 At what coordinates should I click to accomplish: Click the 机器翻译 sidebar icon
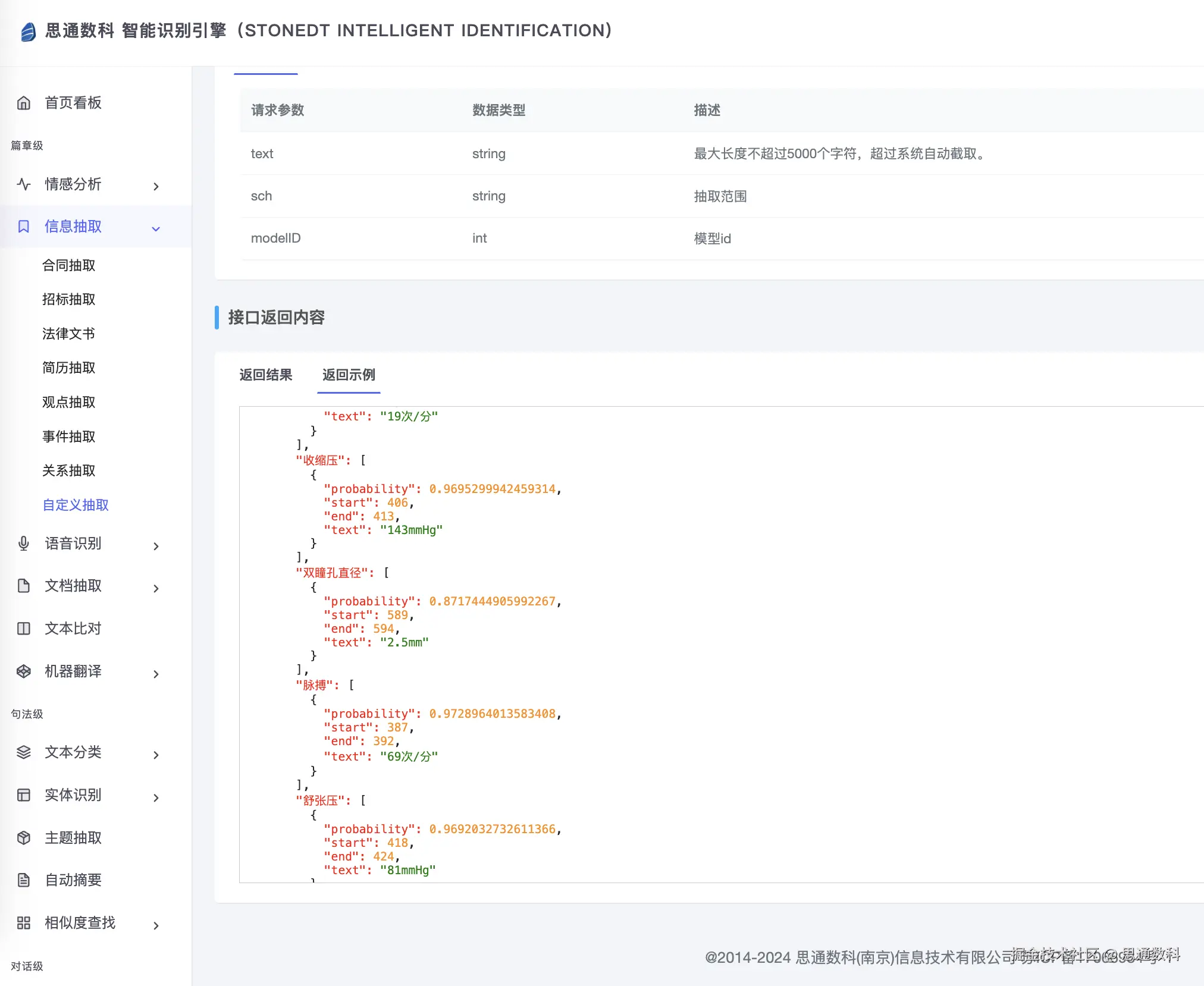(x=24, y=671)
